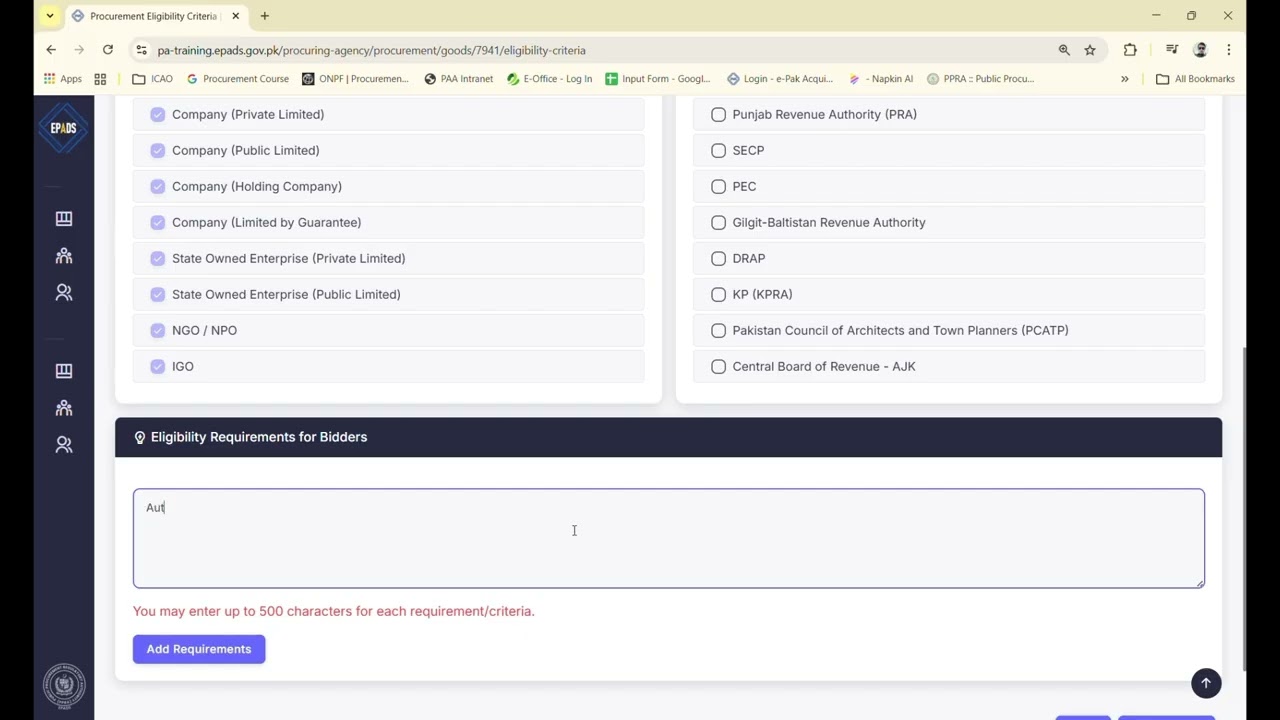Click the Add Requirements button
1280x720 pixels.
[x=199, y=649]
